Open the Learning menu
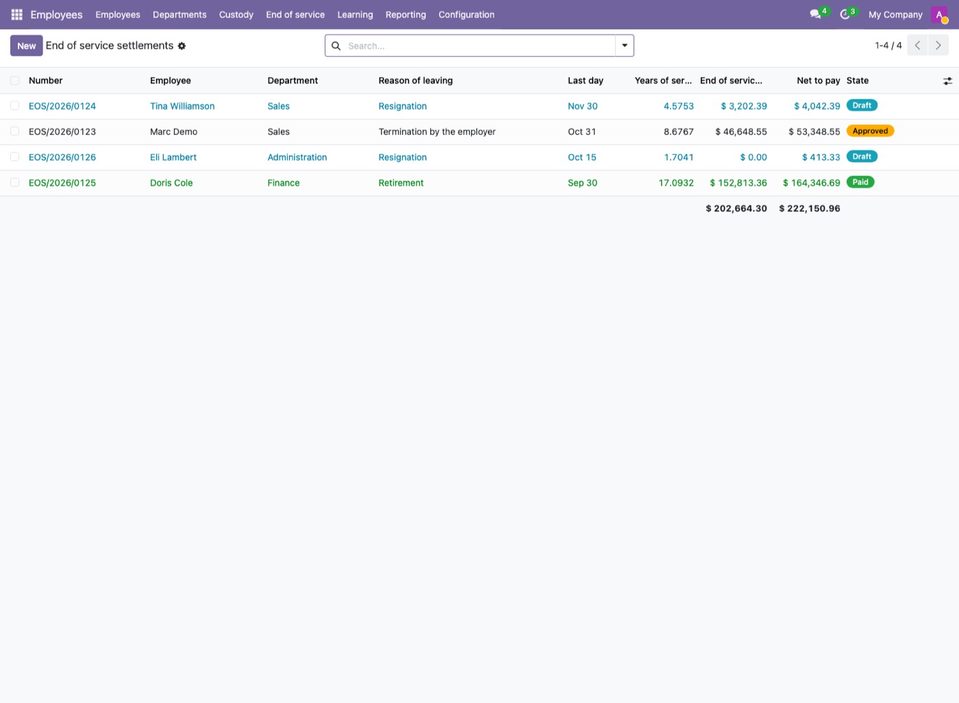 coord(355,15)
